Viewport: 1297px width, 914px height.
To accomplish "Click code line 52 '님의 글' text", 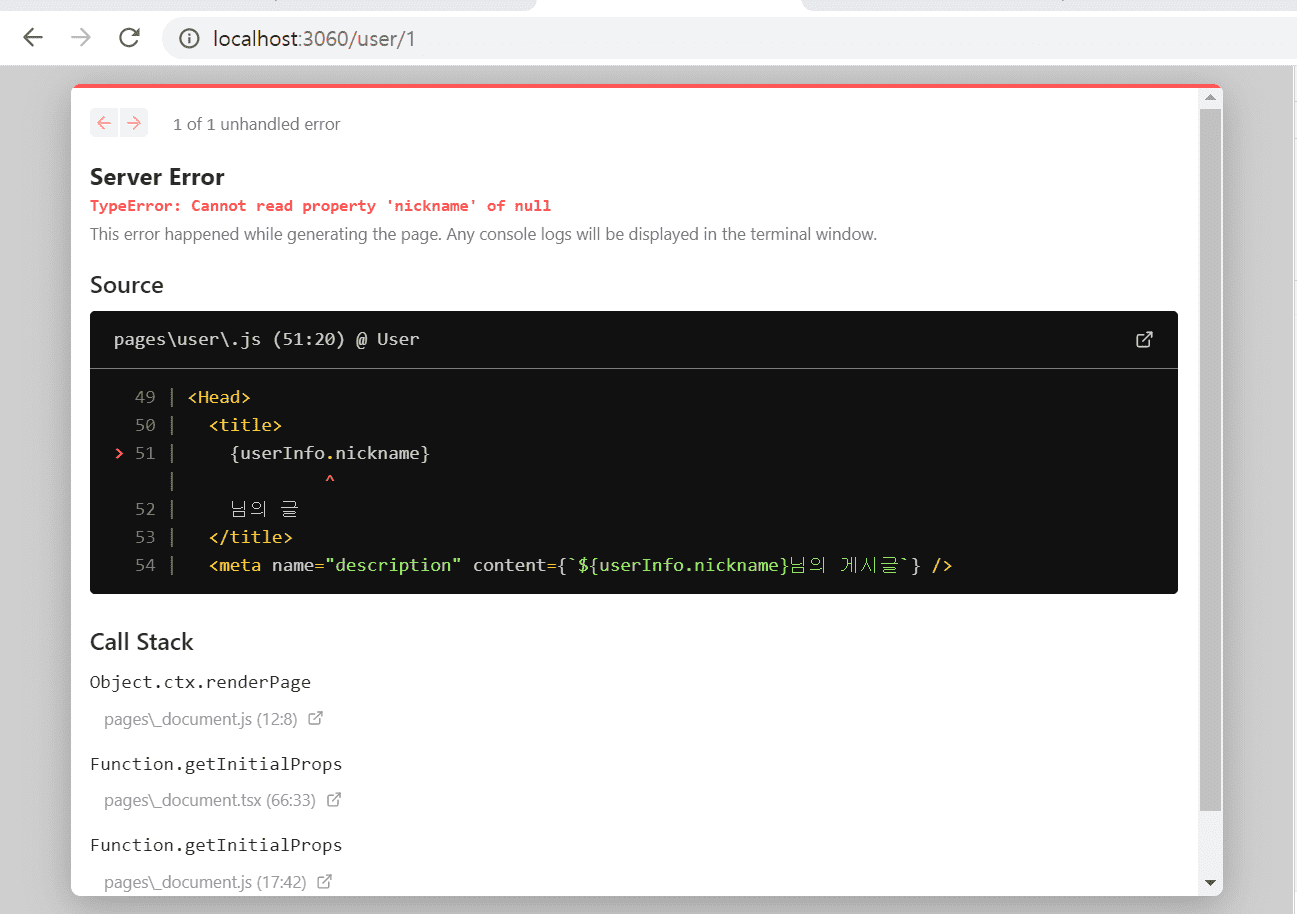I will point(264,509).
